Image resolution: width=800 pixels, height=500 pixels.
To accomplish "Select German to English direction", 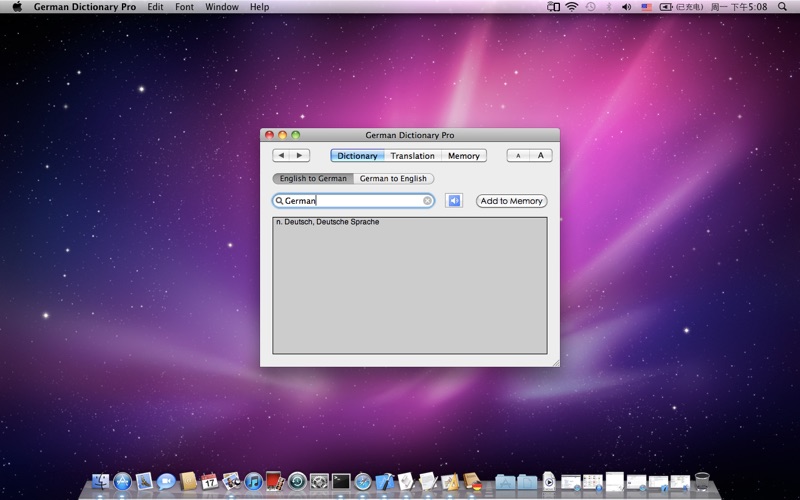I will [393, 179].
